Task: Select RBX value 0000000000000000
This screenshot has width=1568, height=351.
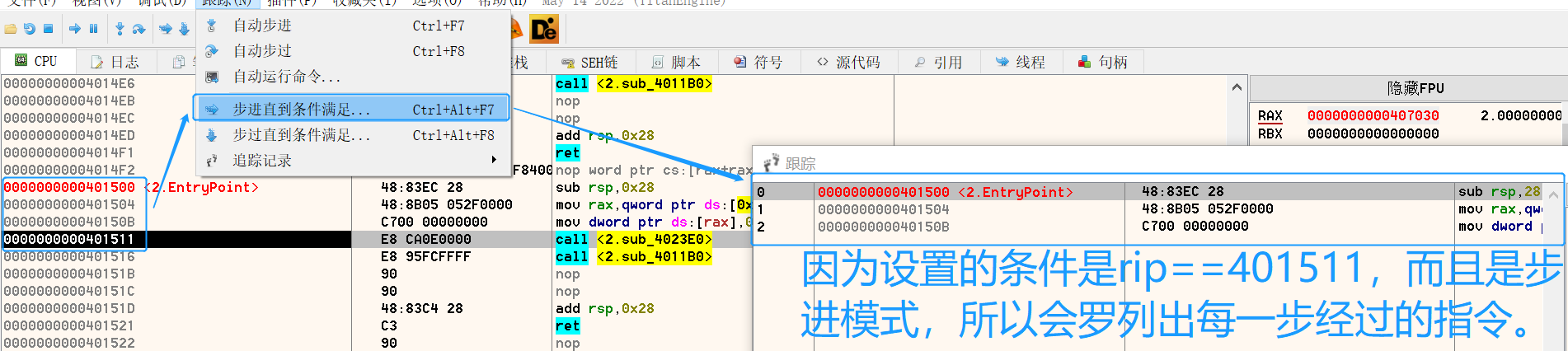Action: tap(1373, 133)
